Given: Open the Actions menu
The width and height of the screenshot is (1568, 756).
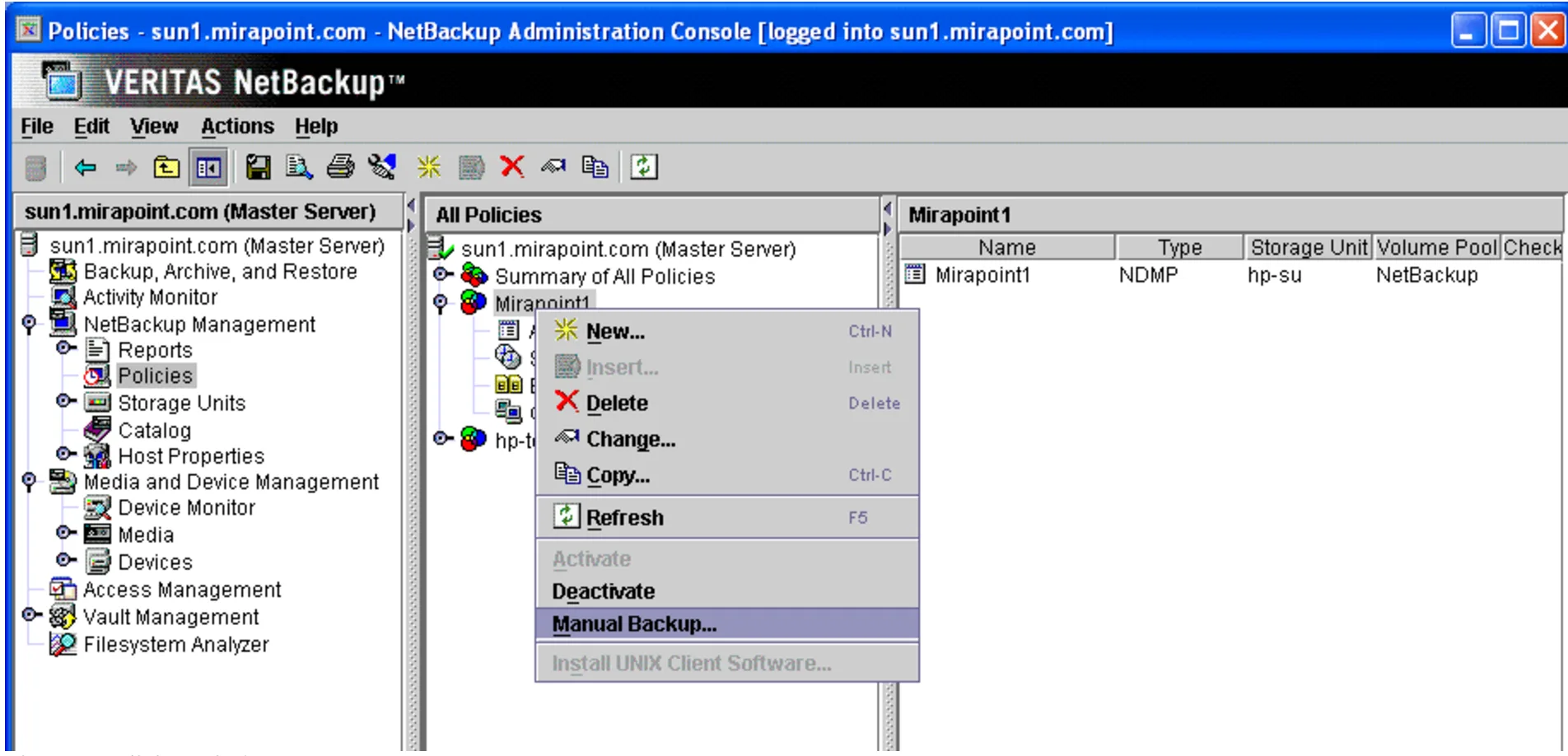Looking at the screenshot, I should (237, 127).
